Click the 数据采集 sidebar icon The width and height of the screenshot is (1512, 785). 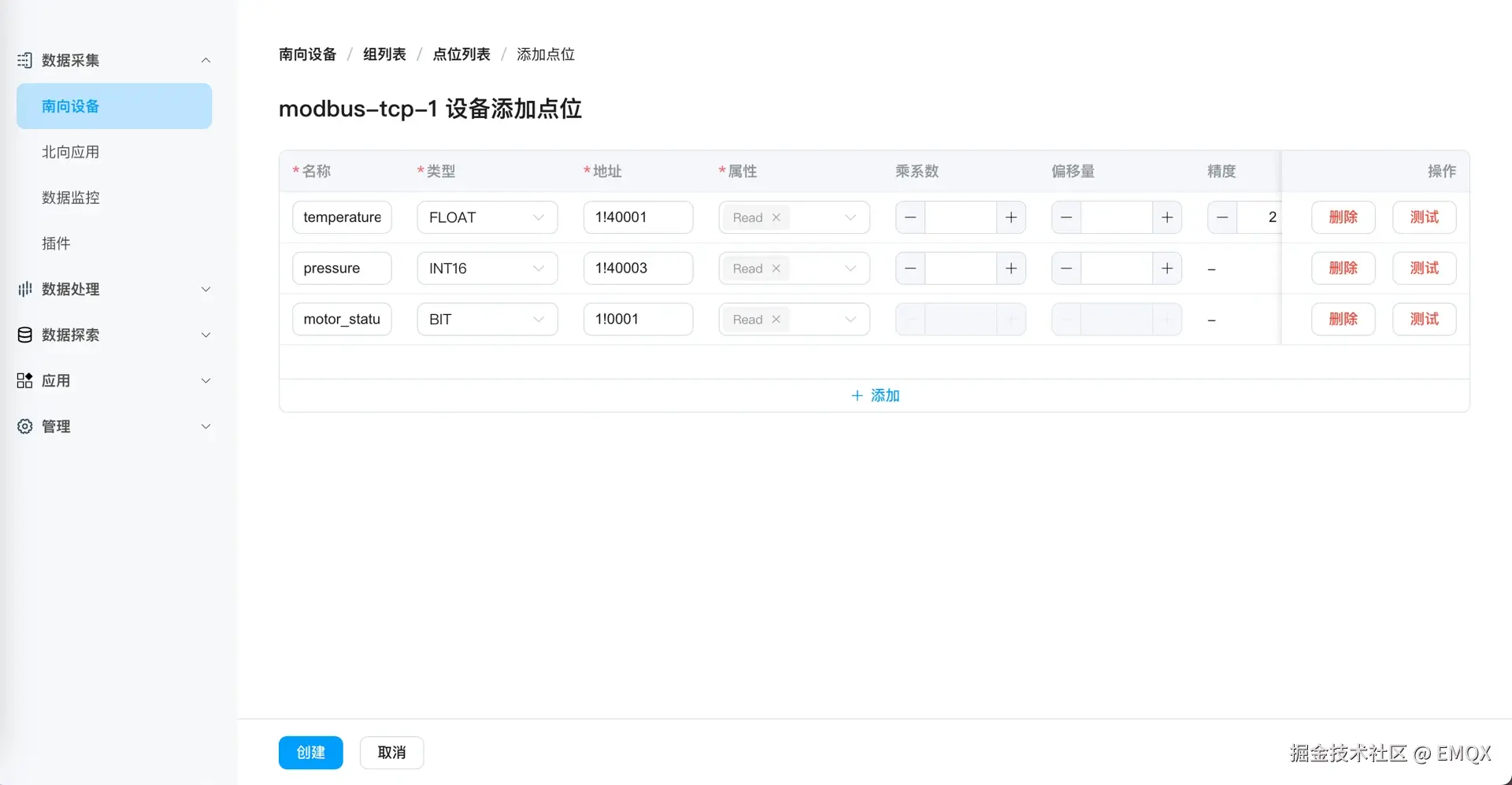coord(24,60)
